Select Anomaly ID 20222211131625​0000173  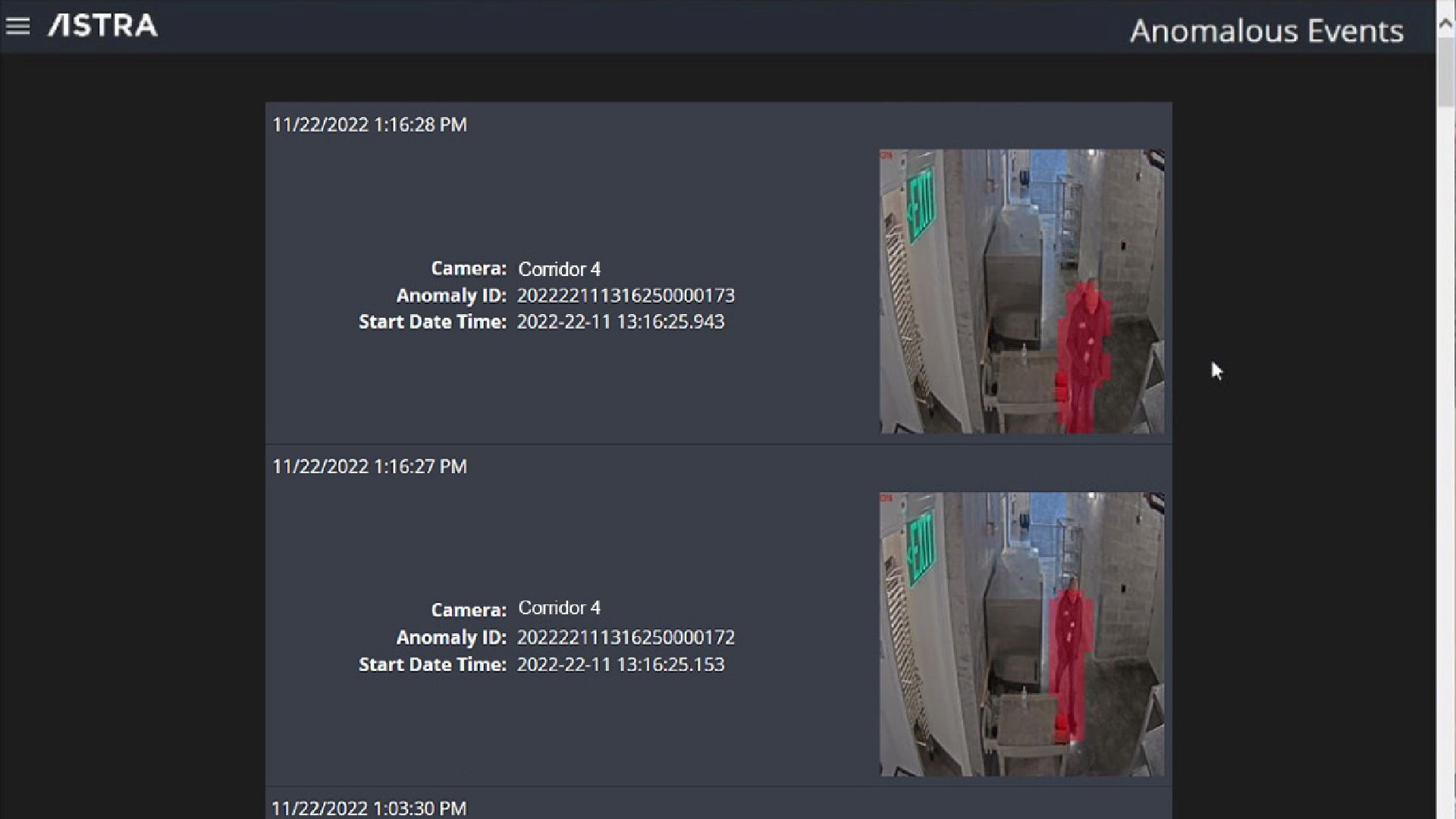pyautogui.click(x=626, y=295)
